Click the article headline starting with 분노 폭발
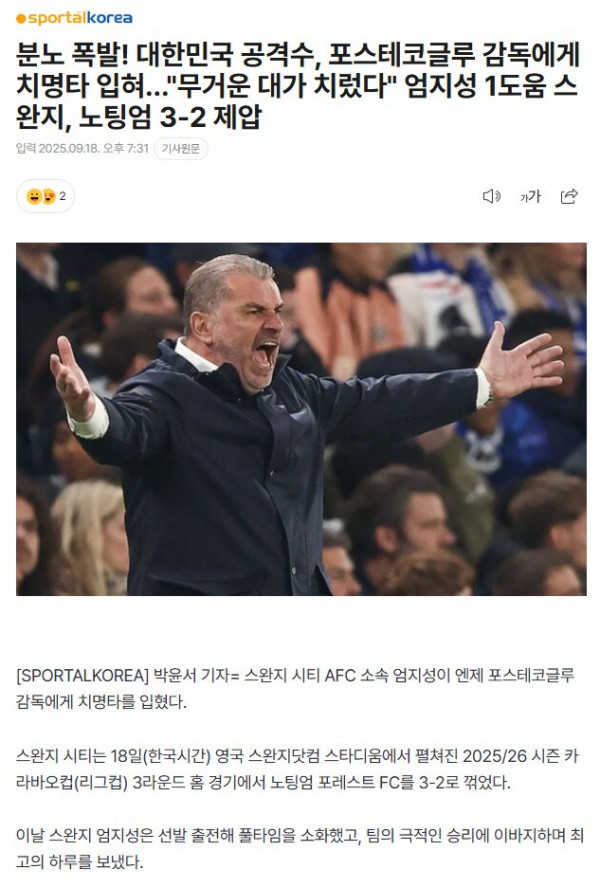The width and height of the screenshot is (600, 887). click(298, 86)
